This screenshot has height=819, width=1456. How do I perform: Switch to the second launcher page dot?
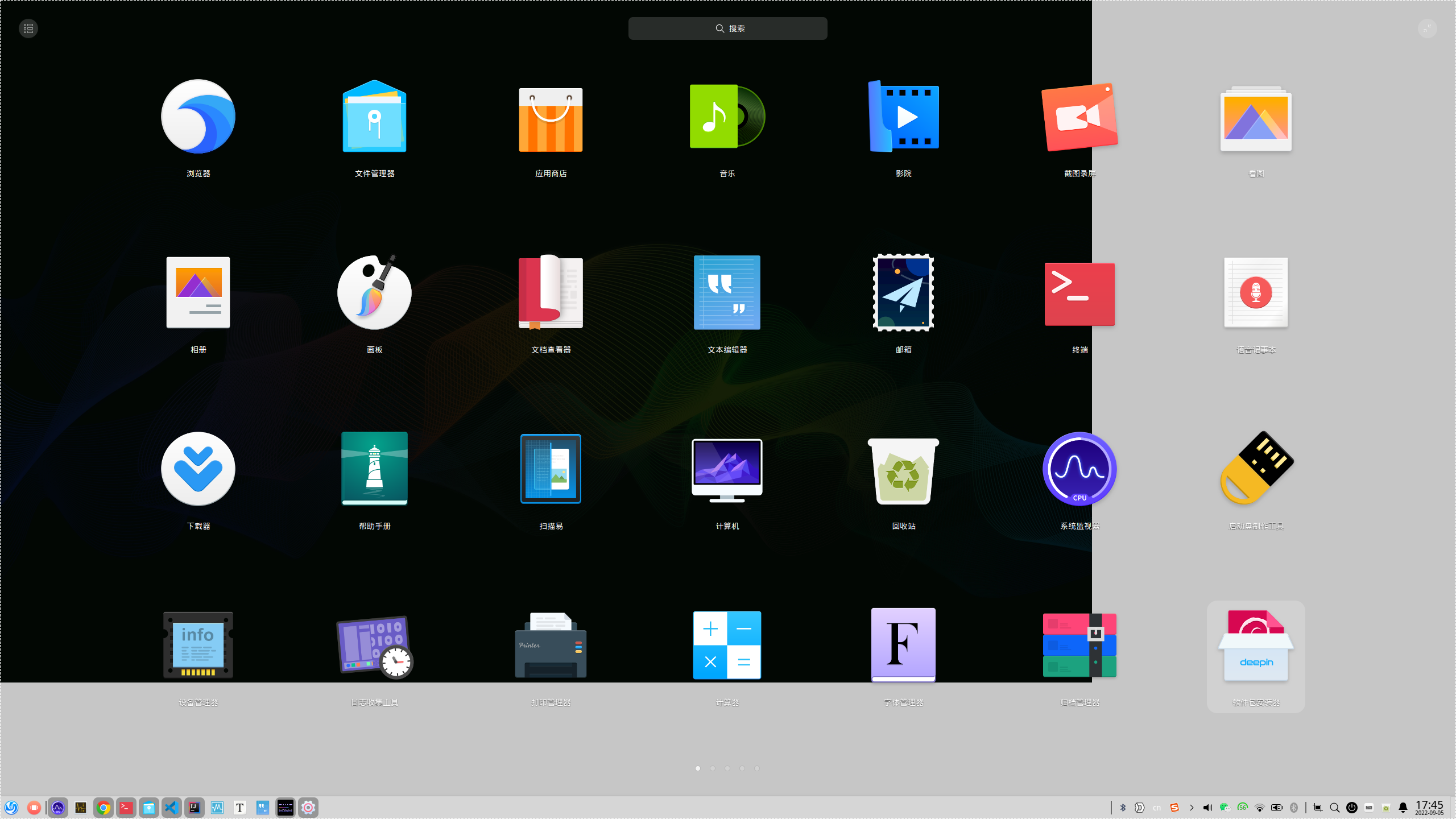tap(713, 768)
